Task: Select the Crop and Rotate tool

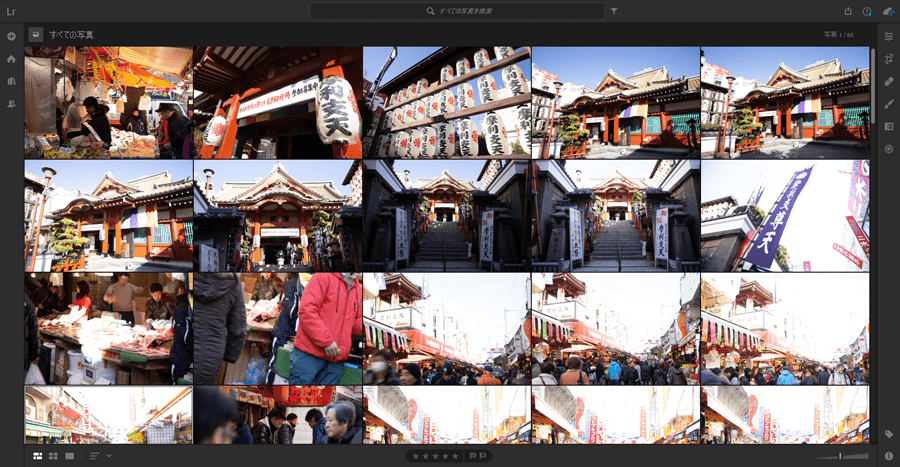Action: 889,59
